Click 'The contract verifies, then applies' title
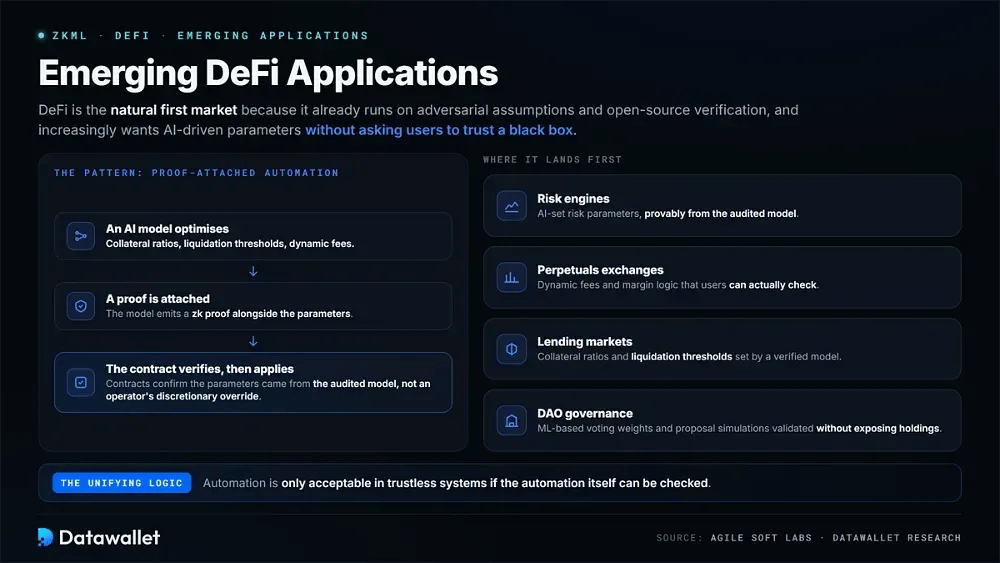 (200, 369)
